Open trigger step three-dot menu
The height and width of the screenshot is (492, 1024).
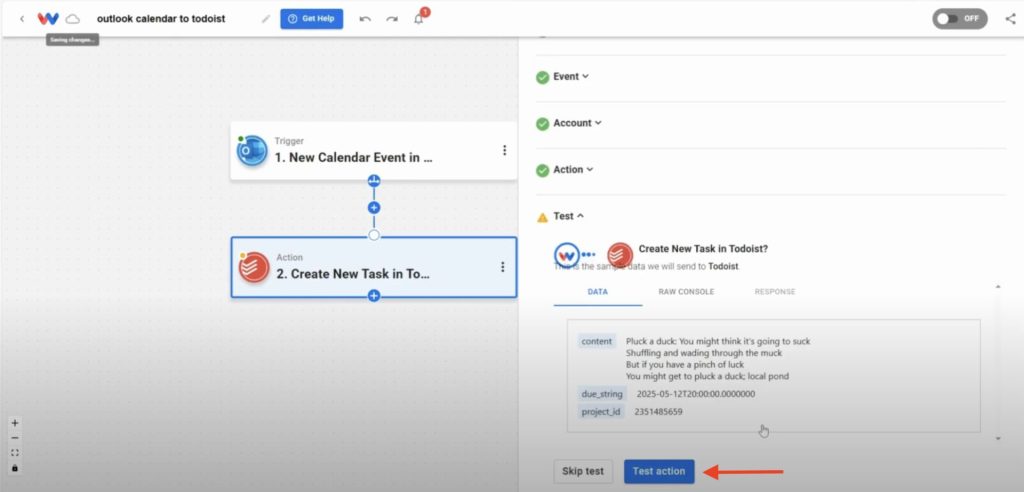point(504,150)
